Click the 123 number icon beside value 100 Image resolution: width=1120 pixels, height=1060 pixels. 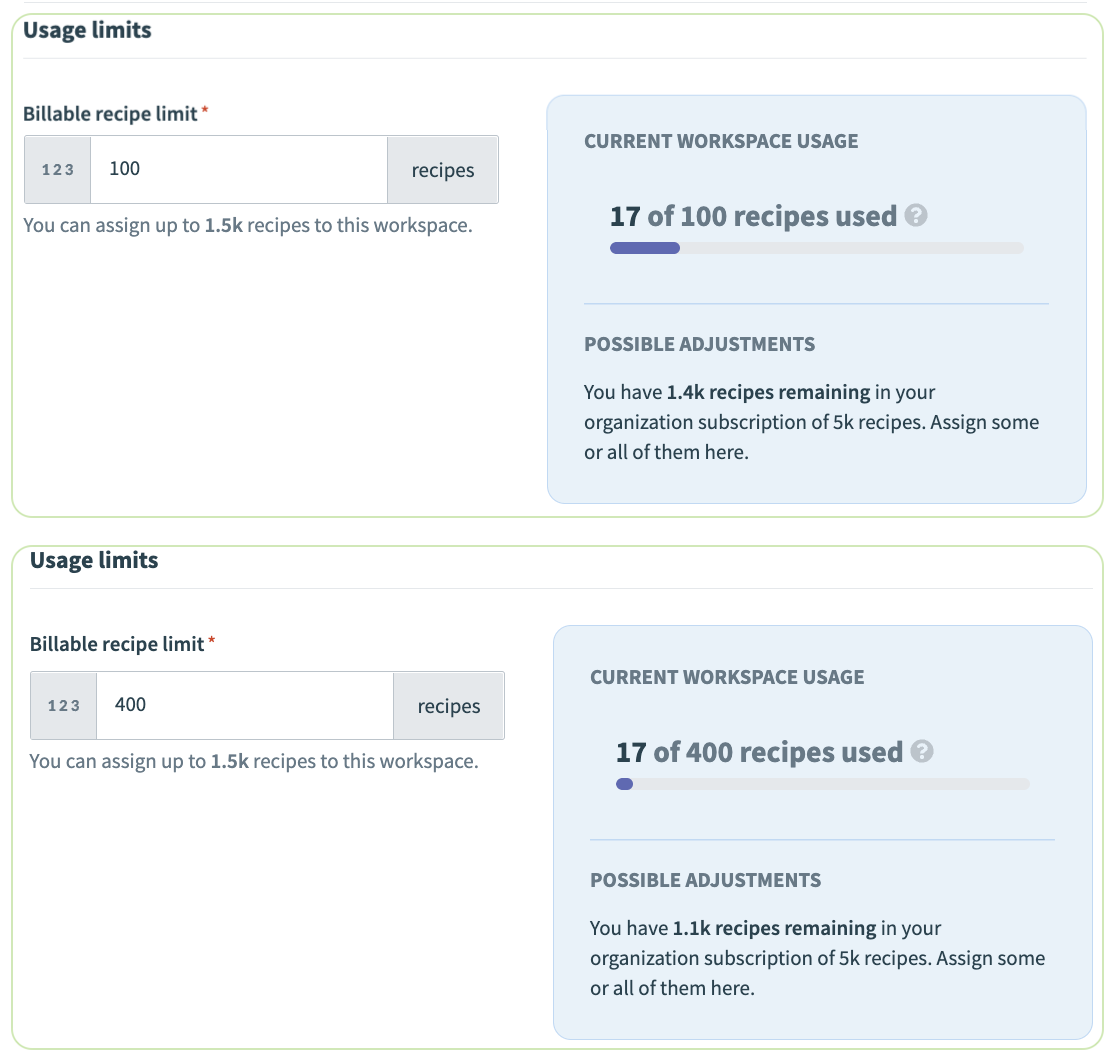click(58, 170)
